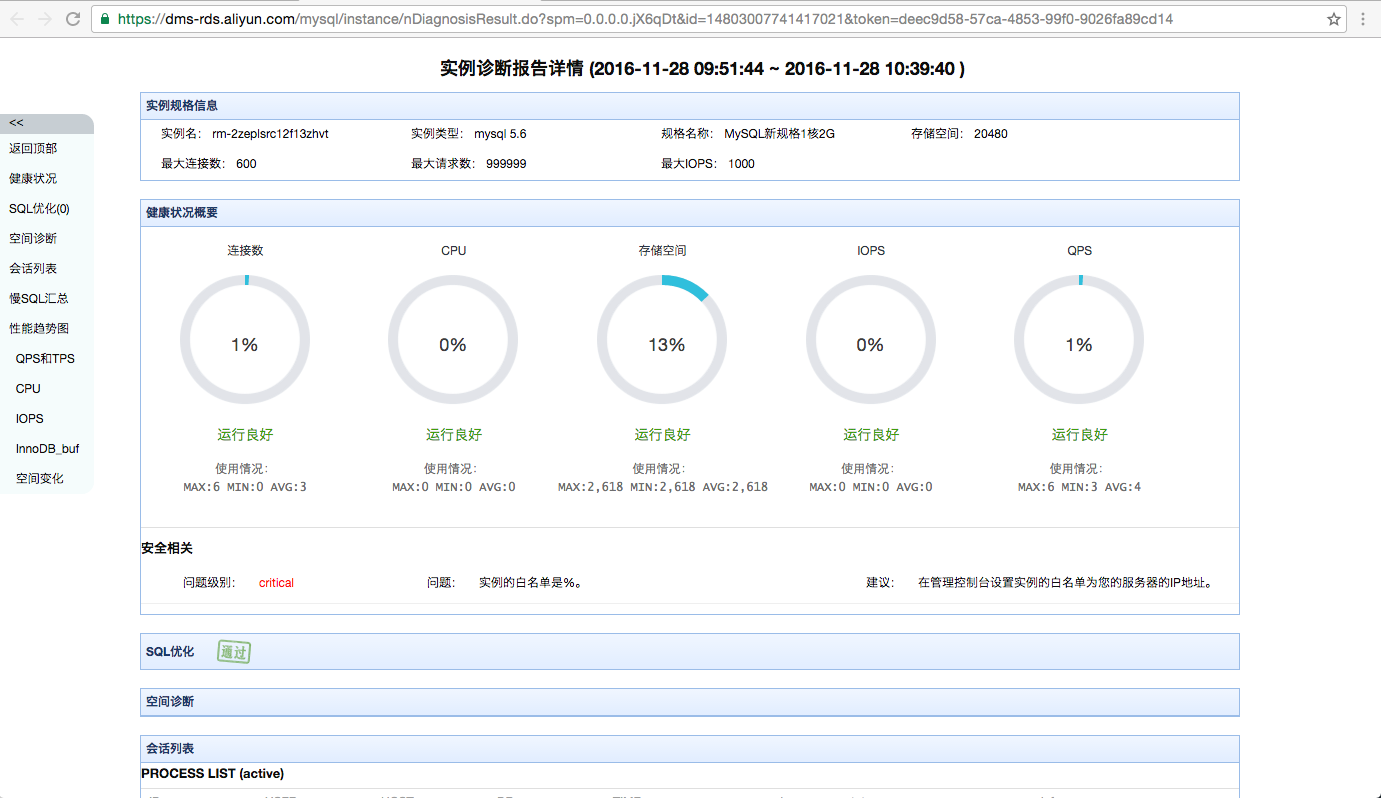The width and height of the screenshot is (1381, 798).
Task: Click the 通过 stamp icon
Action: 235,652
